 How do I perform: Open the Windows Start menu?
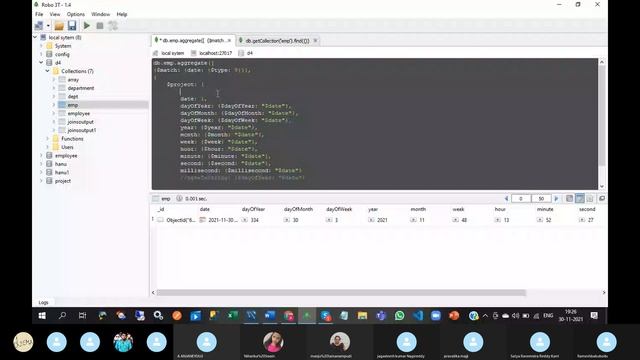[42, 316]
